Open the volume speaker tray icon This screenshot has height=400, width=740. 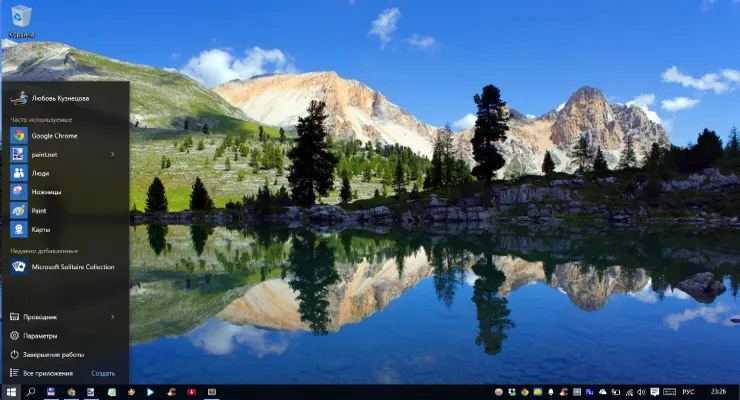641,392
